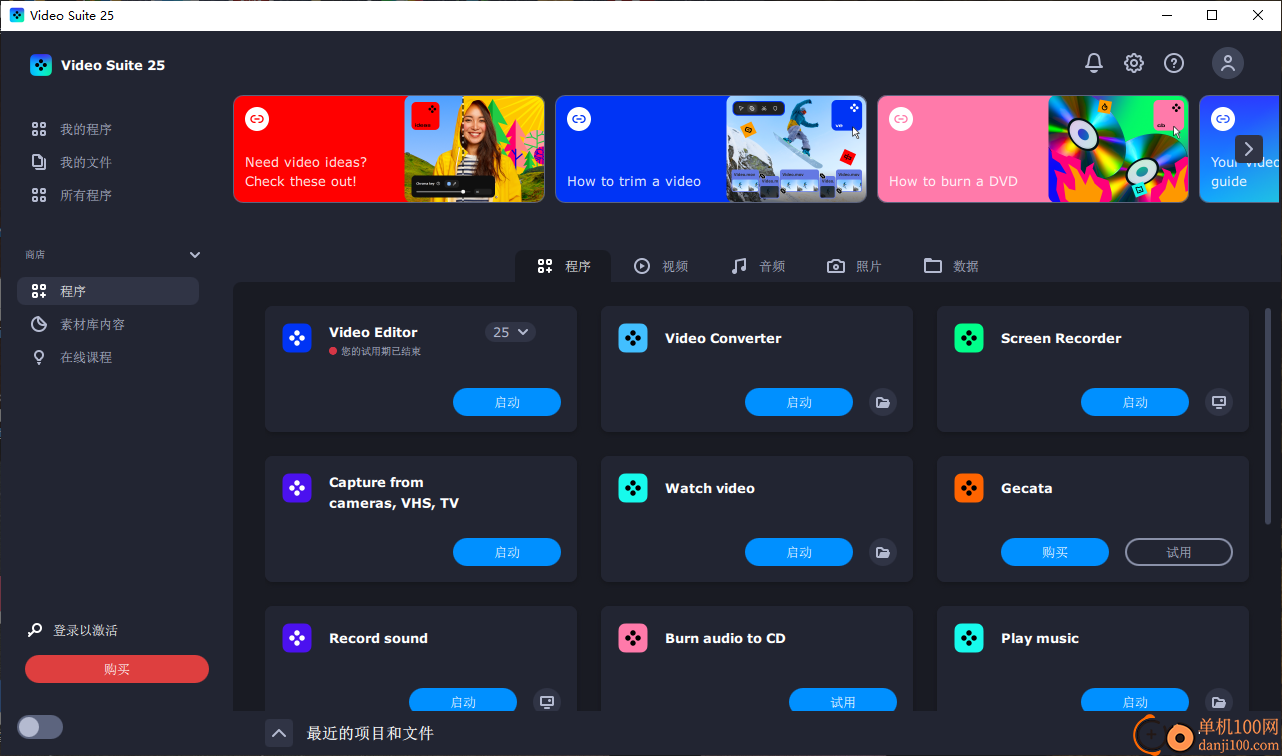Viewport: 1282px width, 756px height.
Task: Click link icon on 'Need video ideas' banner
Action: tap(257, 119)
